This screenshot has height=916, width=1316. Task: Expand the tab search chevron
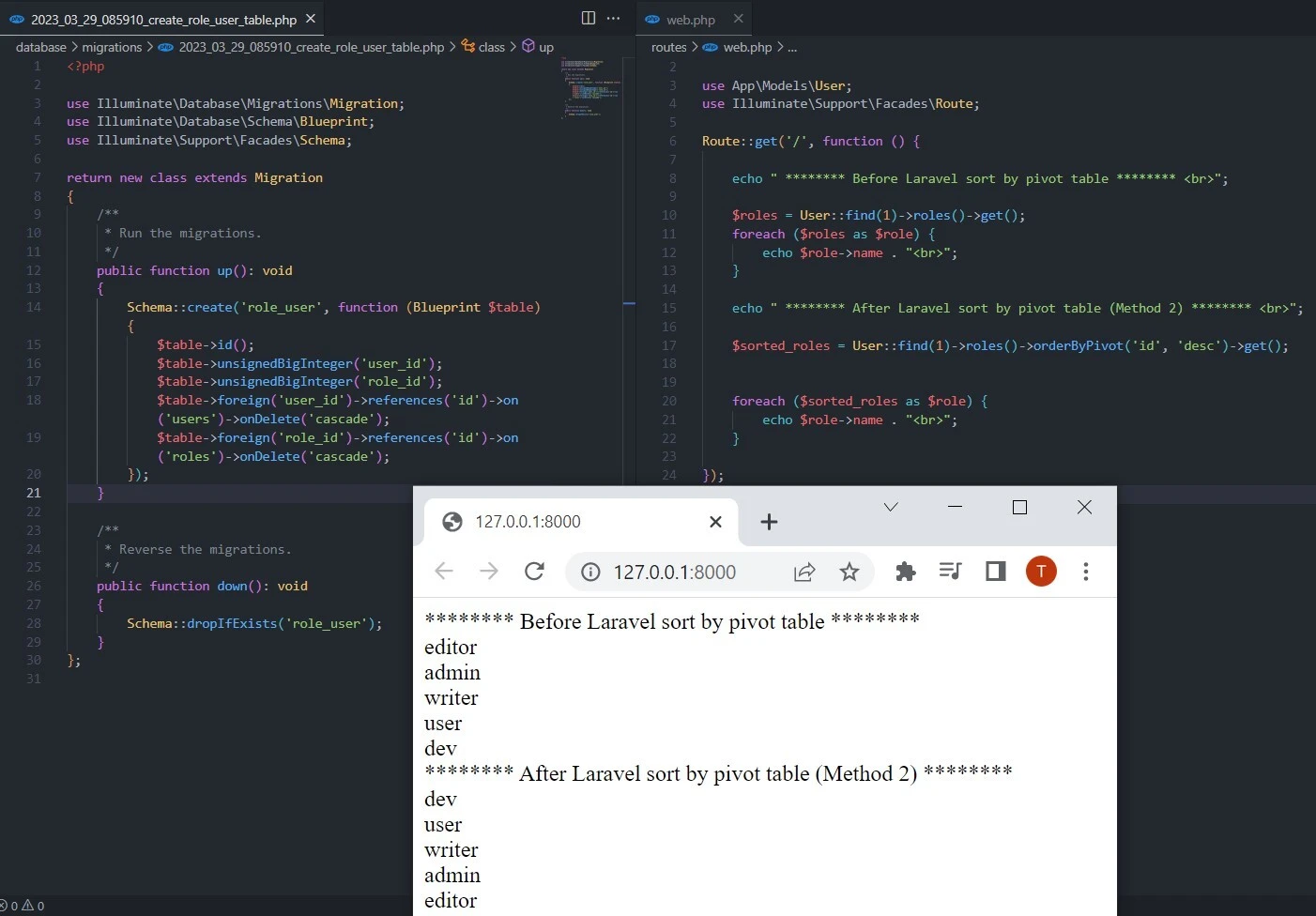pyautogui.click(x=891, y=507)
